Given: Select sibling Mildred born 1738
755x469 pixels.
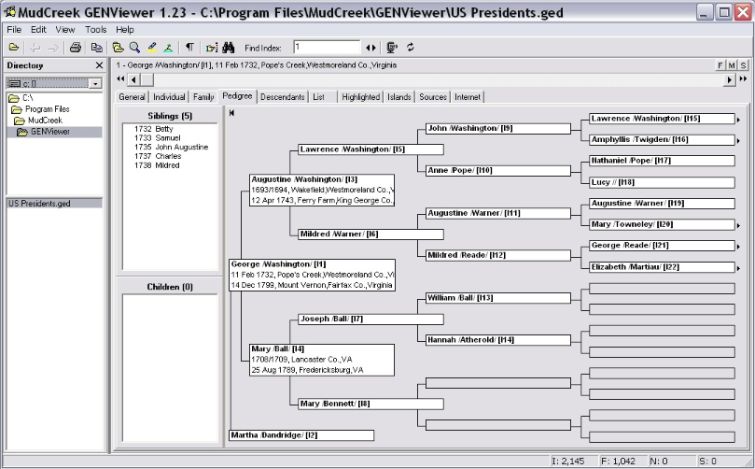Looking at the screenshot, I should pyautogui.click(x=156, y=165).
